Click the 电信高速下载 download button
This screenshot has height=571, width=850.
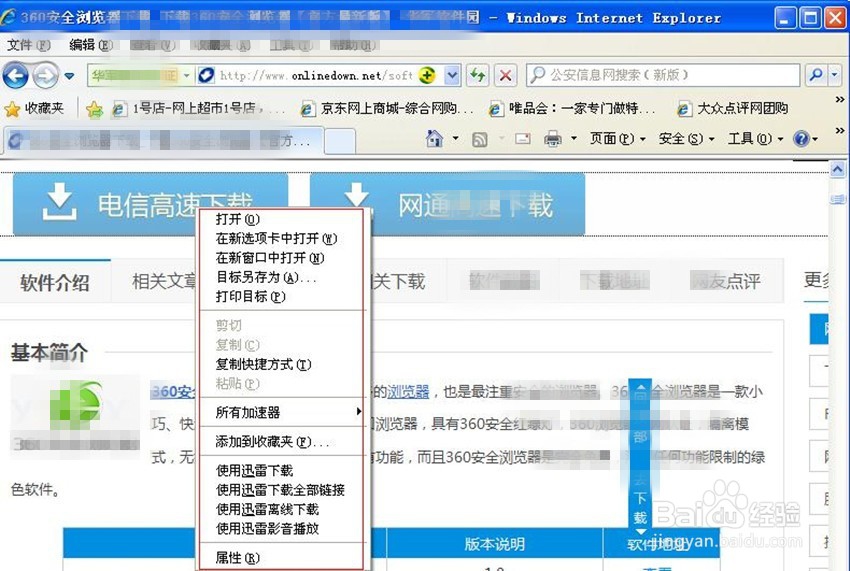tap(150, 204)
